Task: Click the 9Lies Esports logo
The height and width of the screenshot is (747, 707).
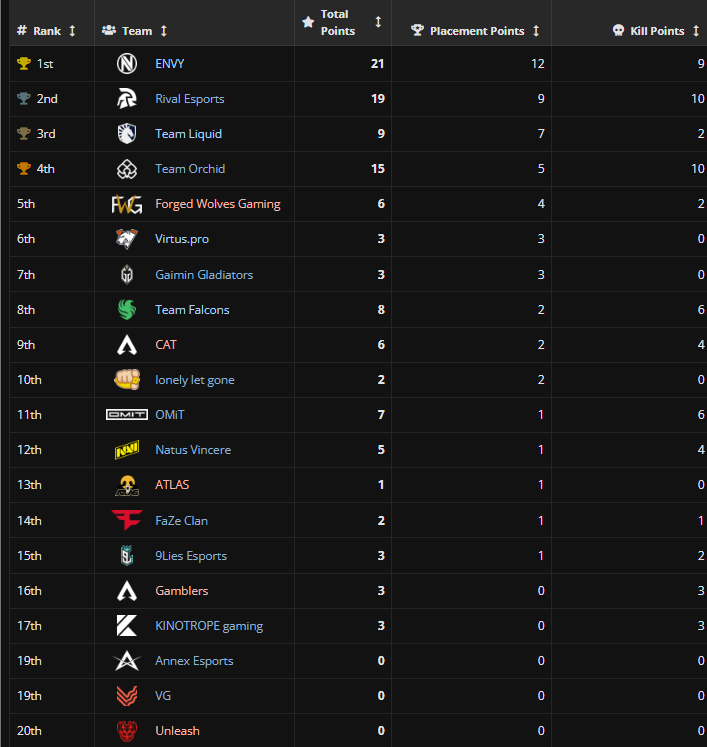Action: [x=127, y=555]
